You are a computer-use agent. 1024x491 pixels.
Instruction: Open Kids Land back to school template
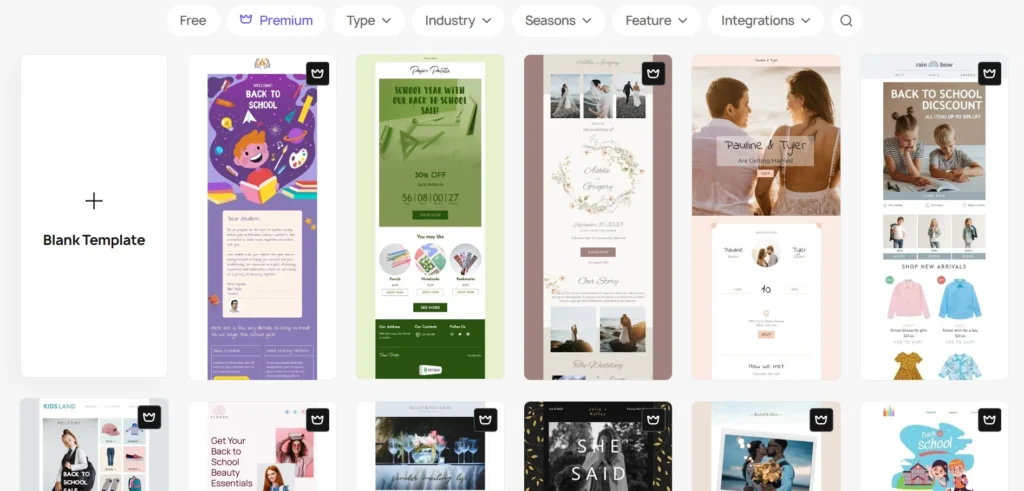click(94, 445)
